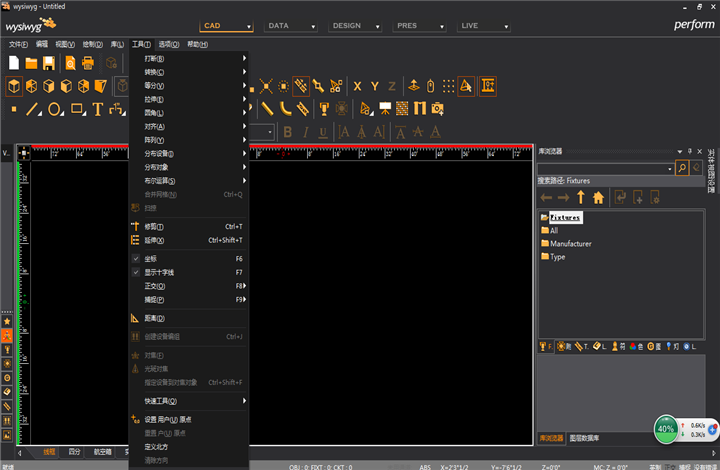
Task: Toggle the 坐标 F6 checkbox item
Action: (189, 259)
